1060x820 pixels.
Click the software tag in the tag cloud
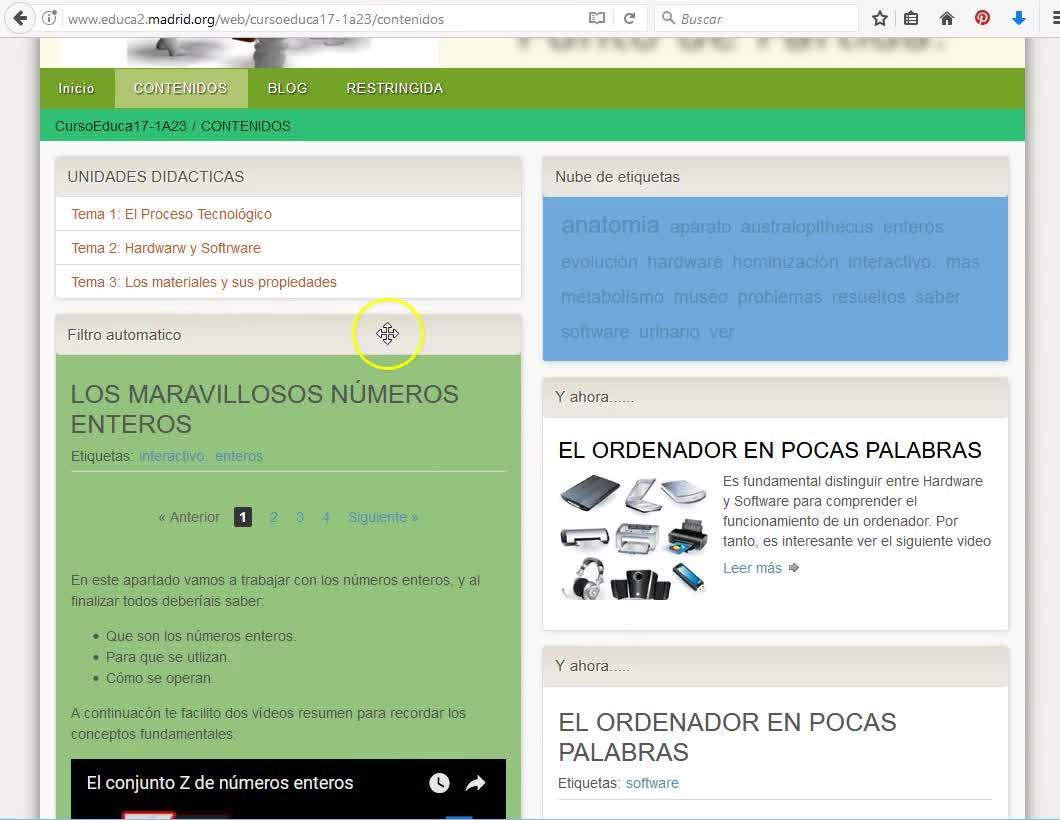pyautogui.click(x=595, y=332)
